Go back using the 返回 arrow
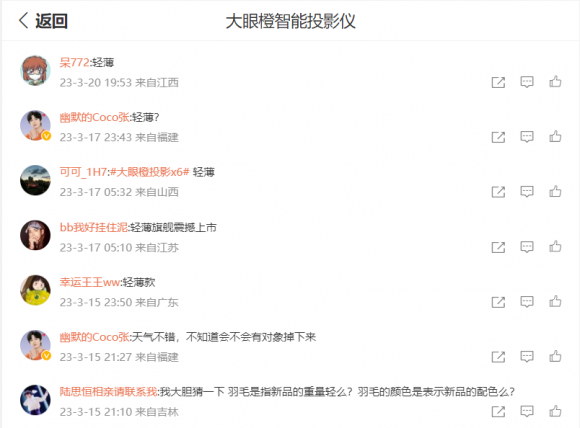 pyautogui.click(x=43, y=21)
